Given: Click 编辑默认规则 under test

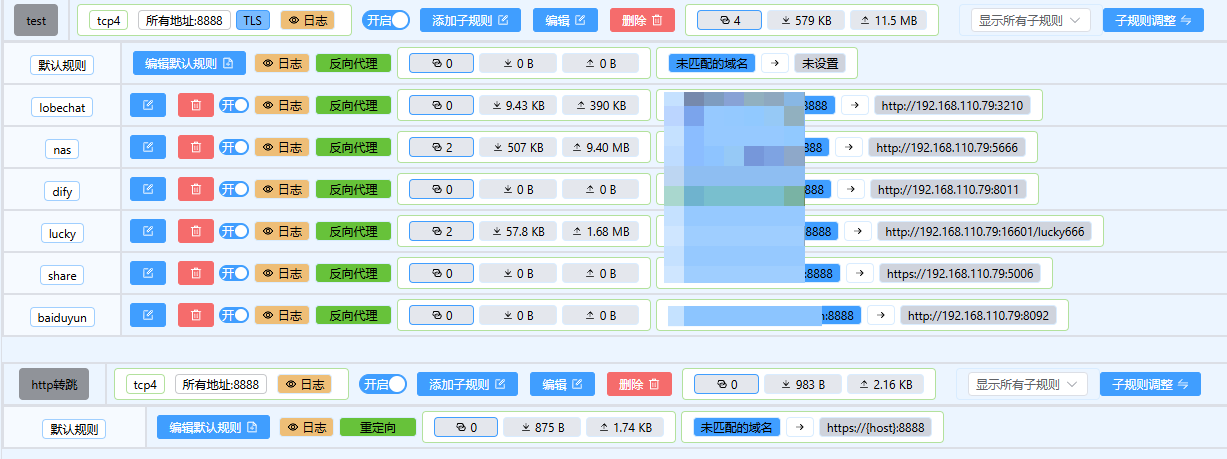Looking at the screenshot, I should click(188, 63).
